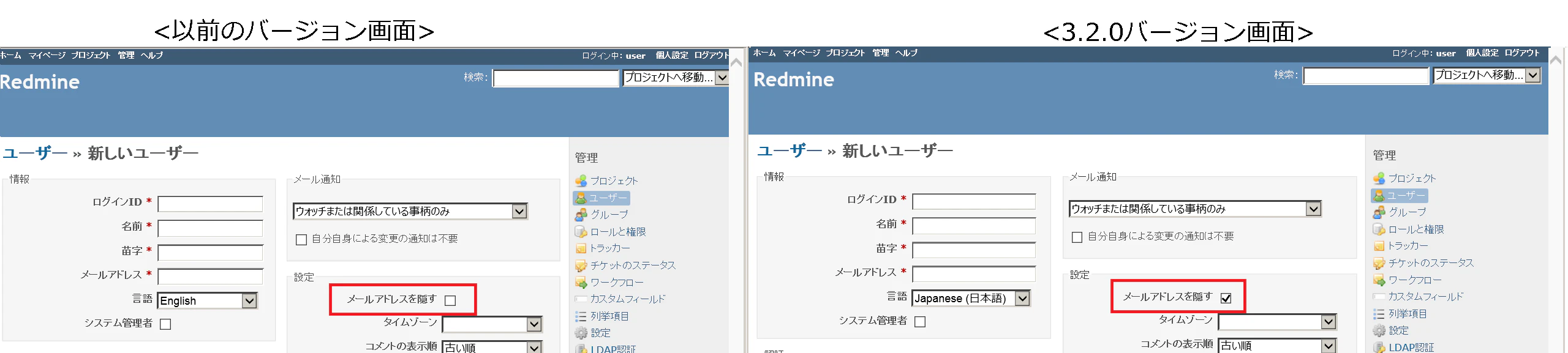Open メール通知 dropdown in the previous-version screen
Viewport: 1568px width, 353px height.
tap(410, 211)
